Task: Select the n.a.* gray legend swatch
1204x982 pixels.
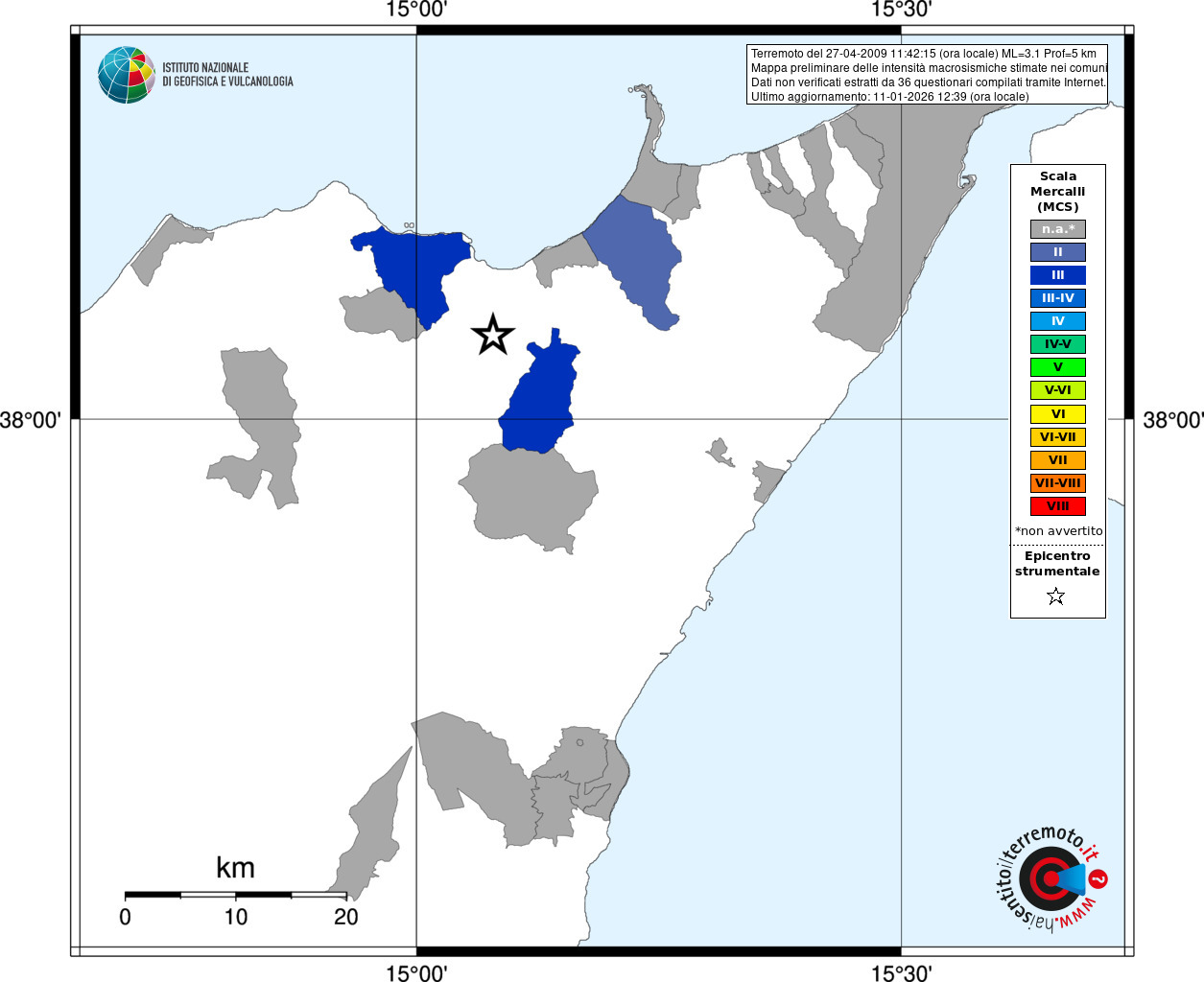Action: click(1058, 229)
